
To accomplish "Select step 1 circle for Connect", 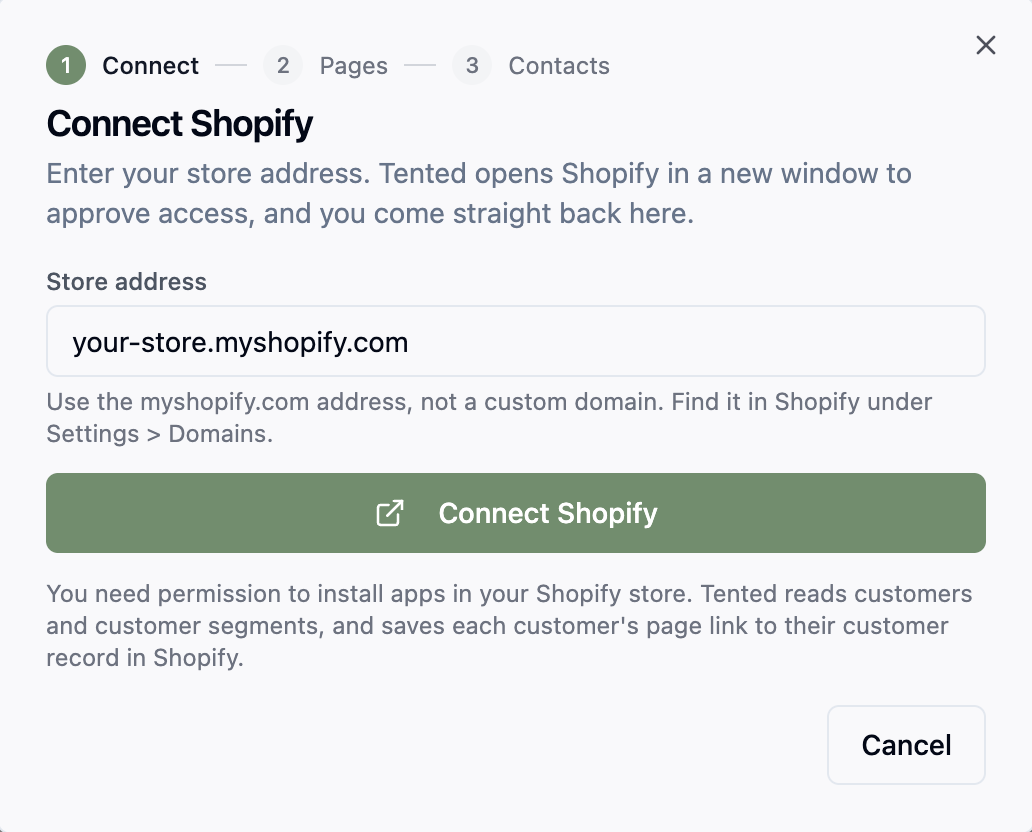I will (66, 65).
